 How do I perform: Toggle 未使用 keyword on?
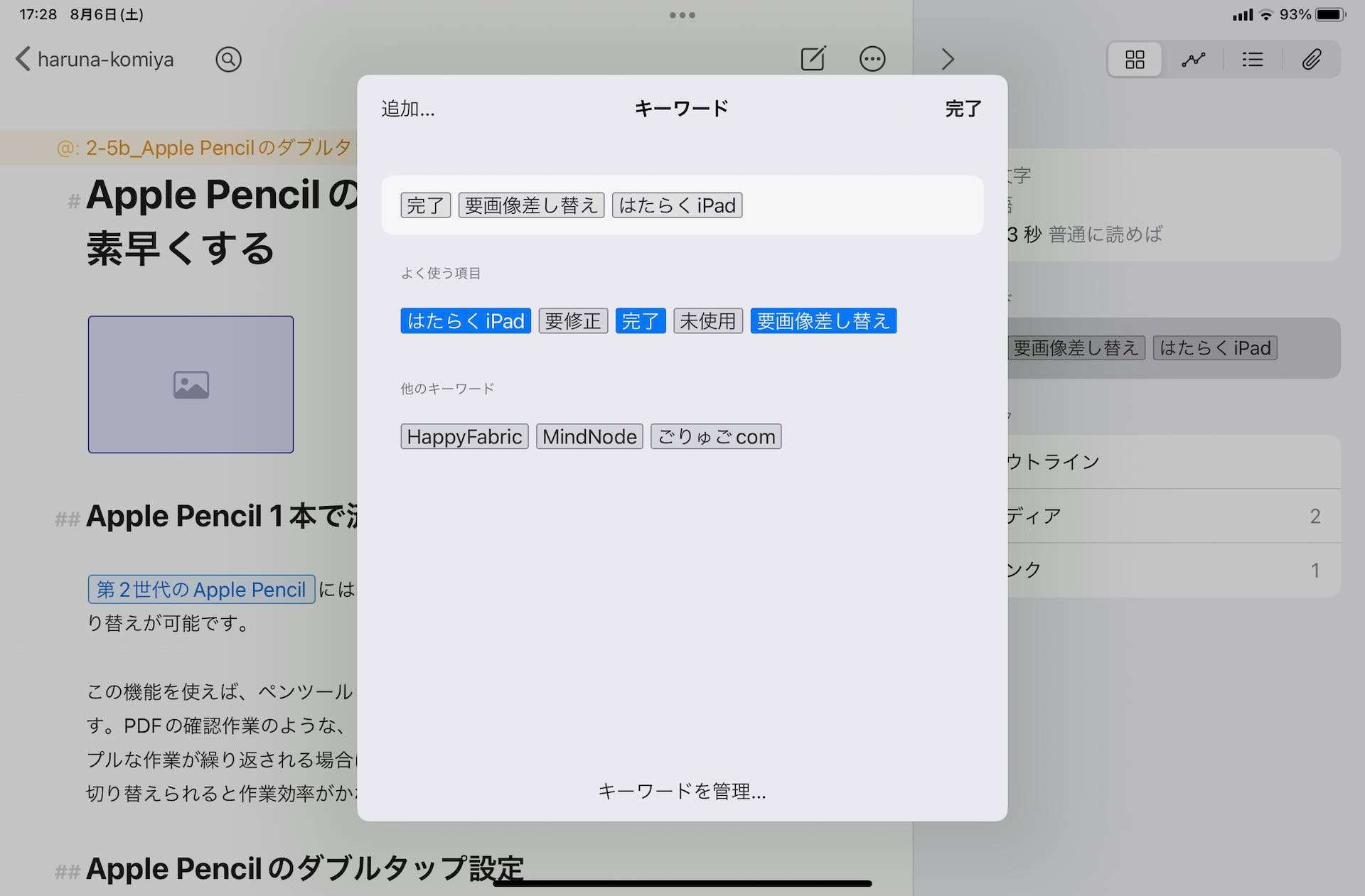point(708,321)
